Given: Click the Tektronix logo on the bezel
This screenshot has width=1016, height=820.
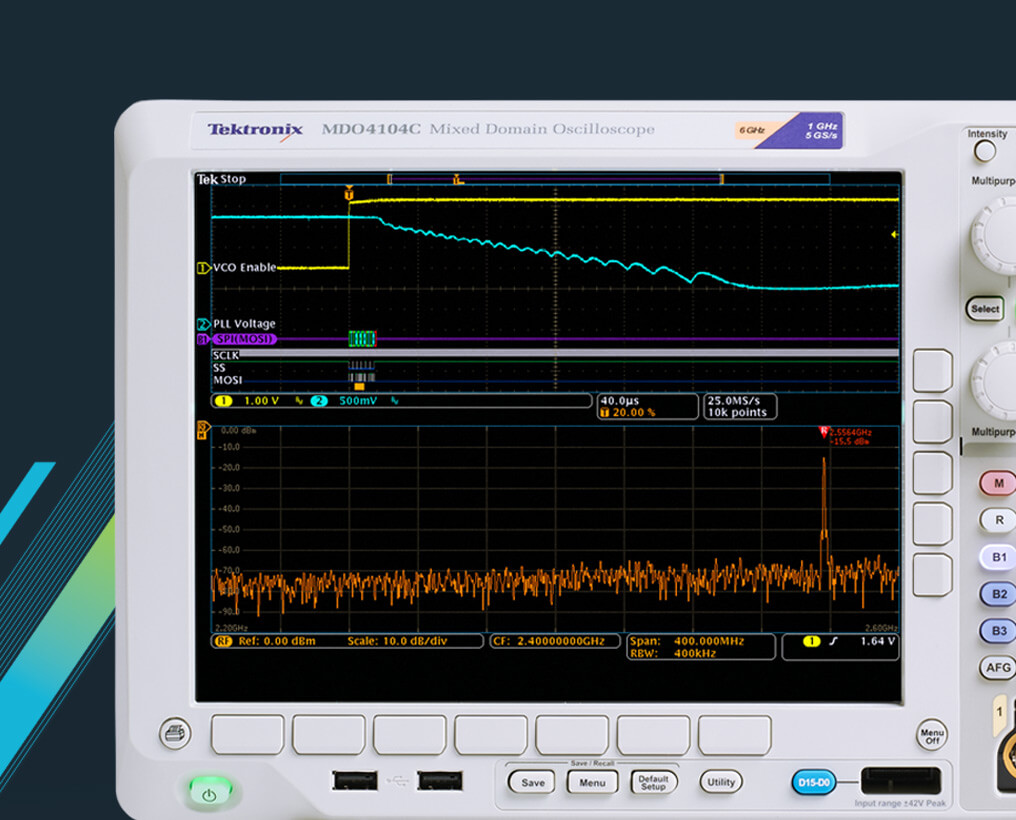Looking at the screenshot, I should point(255,130).
